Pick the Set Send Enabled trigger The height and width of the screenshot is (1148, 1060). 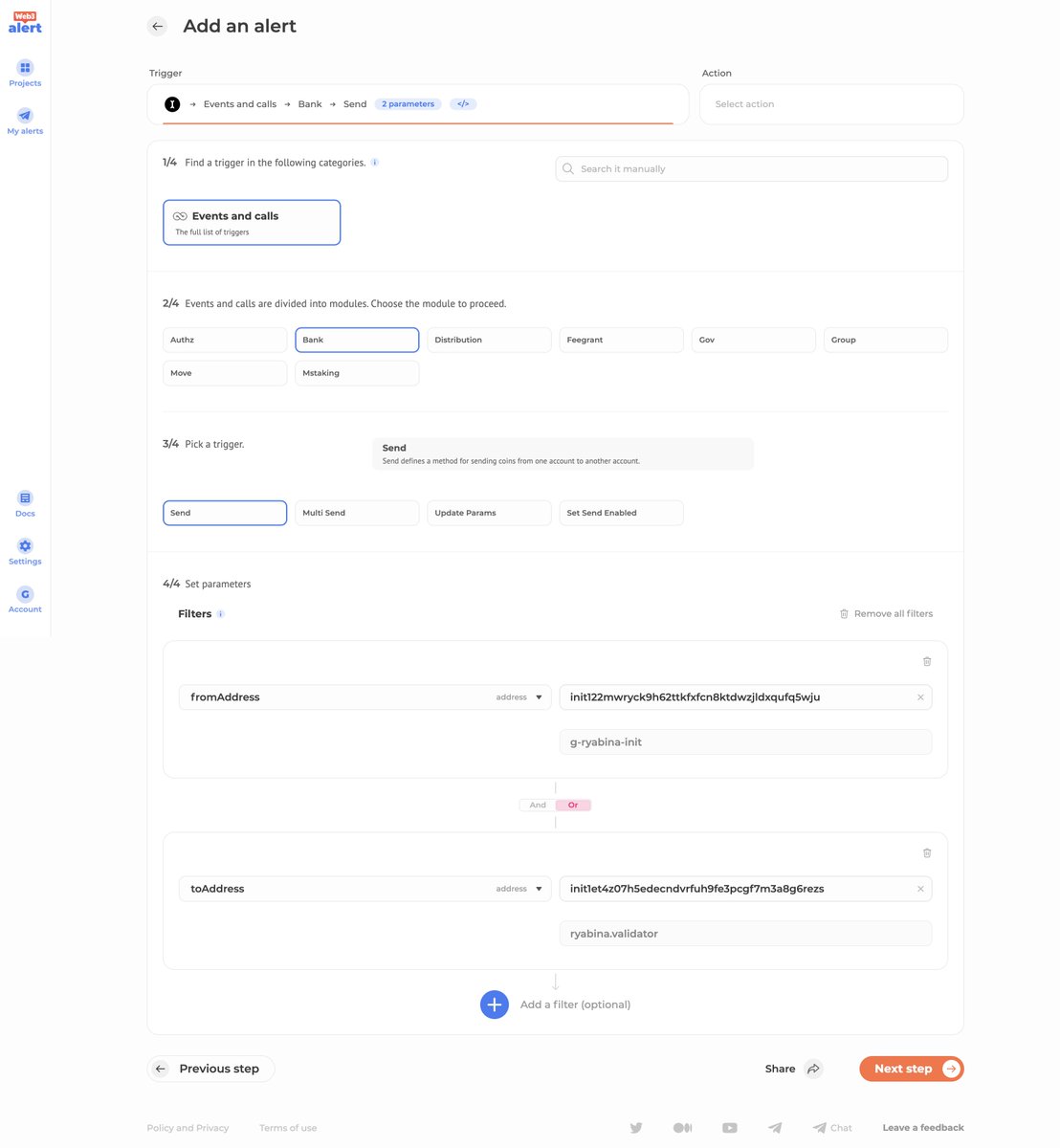click(x=621, y=513)
